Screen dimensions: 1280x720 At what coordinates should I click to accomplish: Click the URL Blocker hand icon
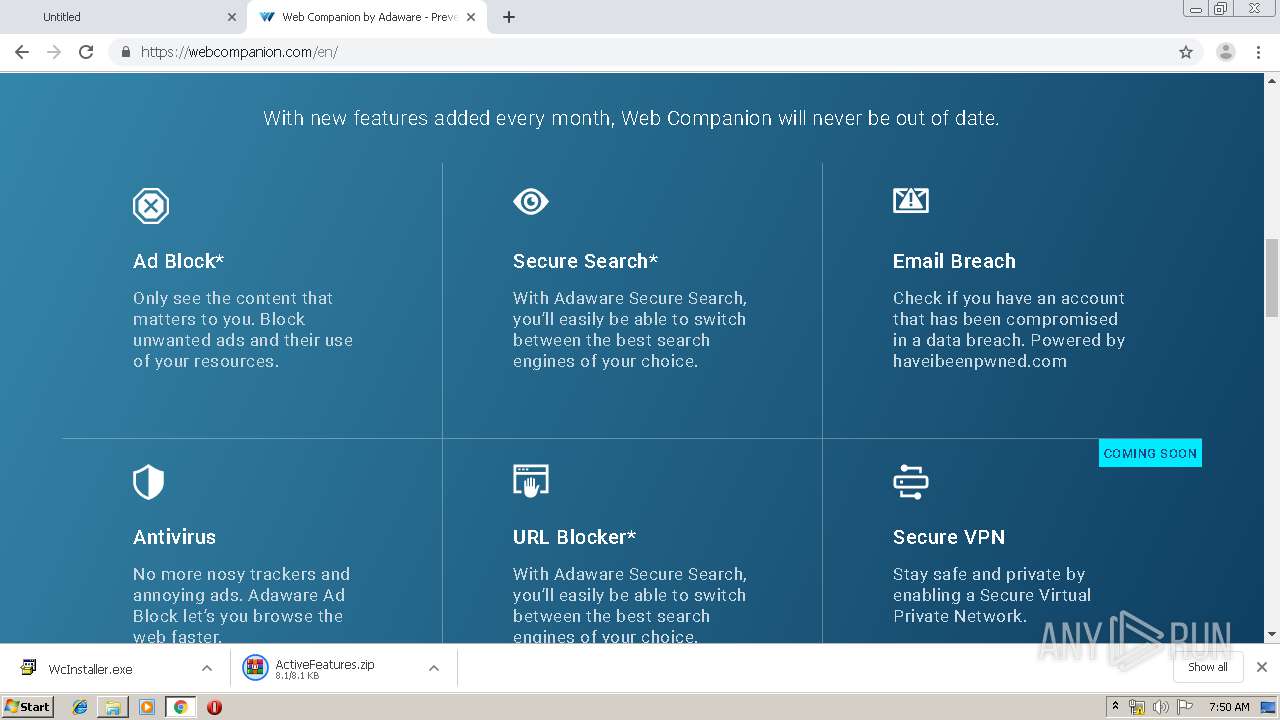coord(531,481)
